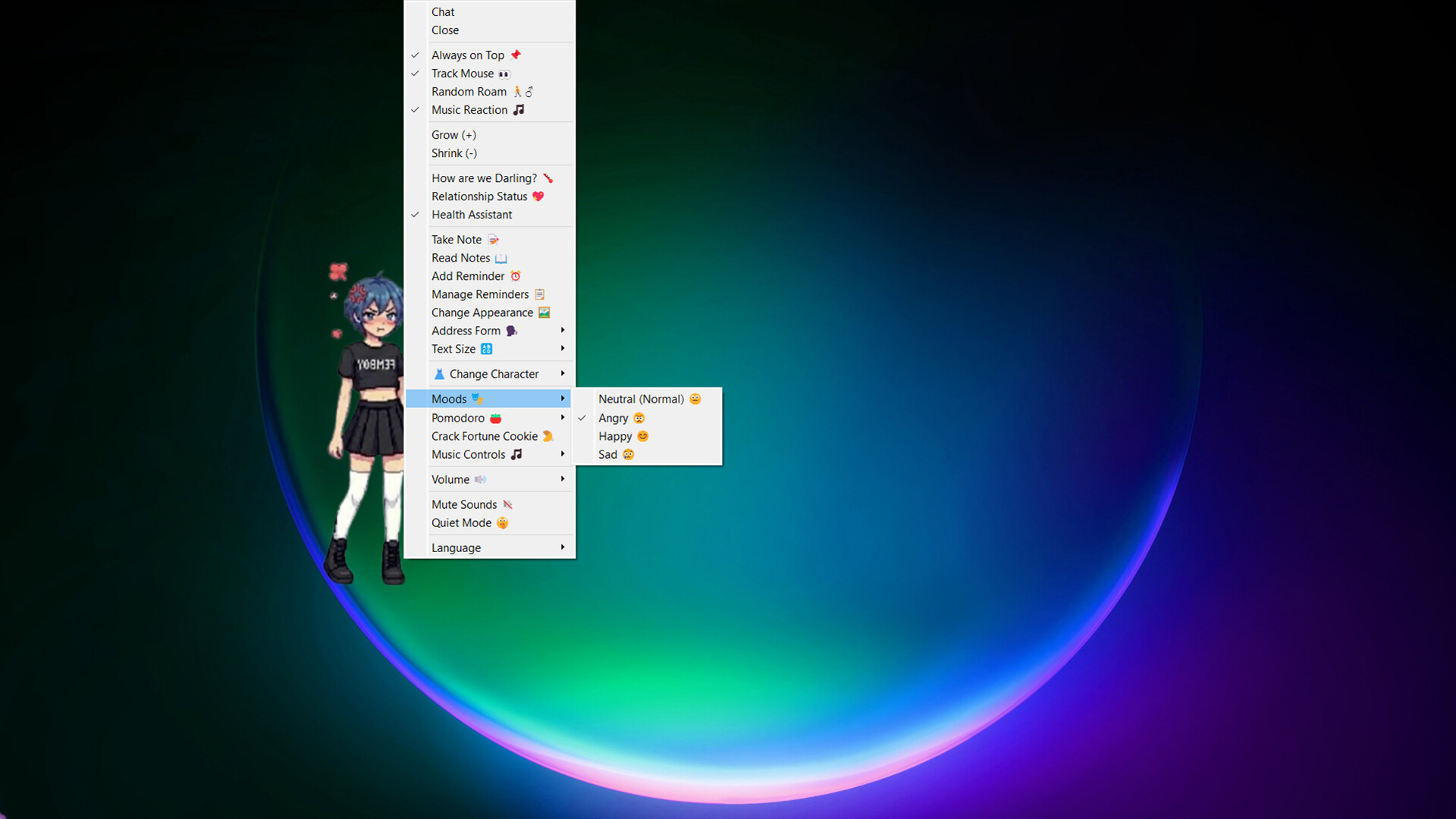Screen dimensions: 1456x819
Task: Click the alarm clock icon on Add Reminder
Action: tap(514, 276)
